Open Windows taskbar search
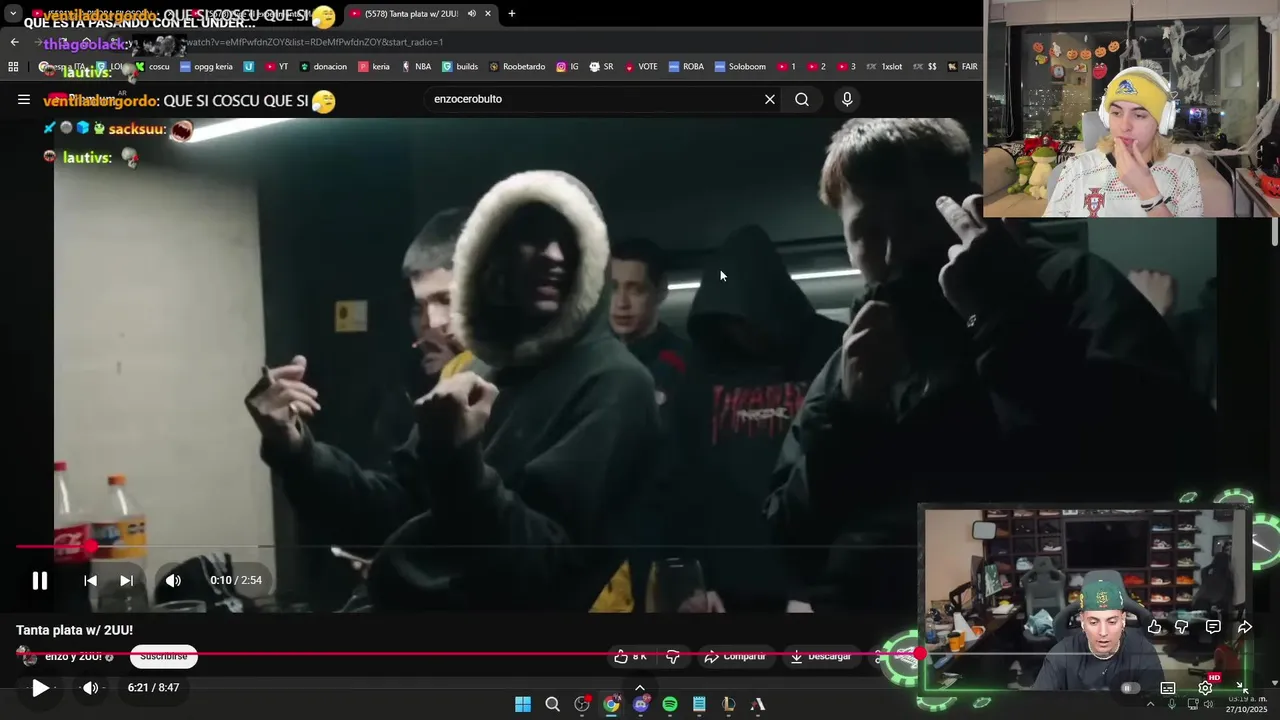 click(x=552, y=704)
